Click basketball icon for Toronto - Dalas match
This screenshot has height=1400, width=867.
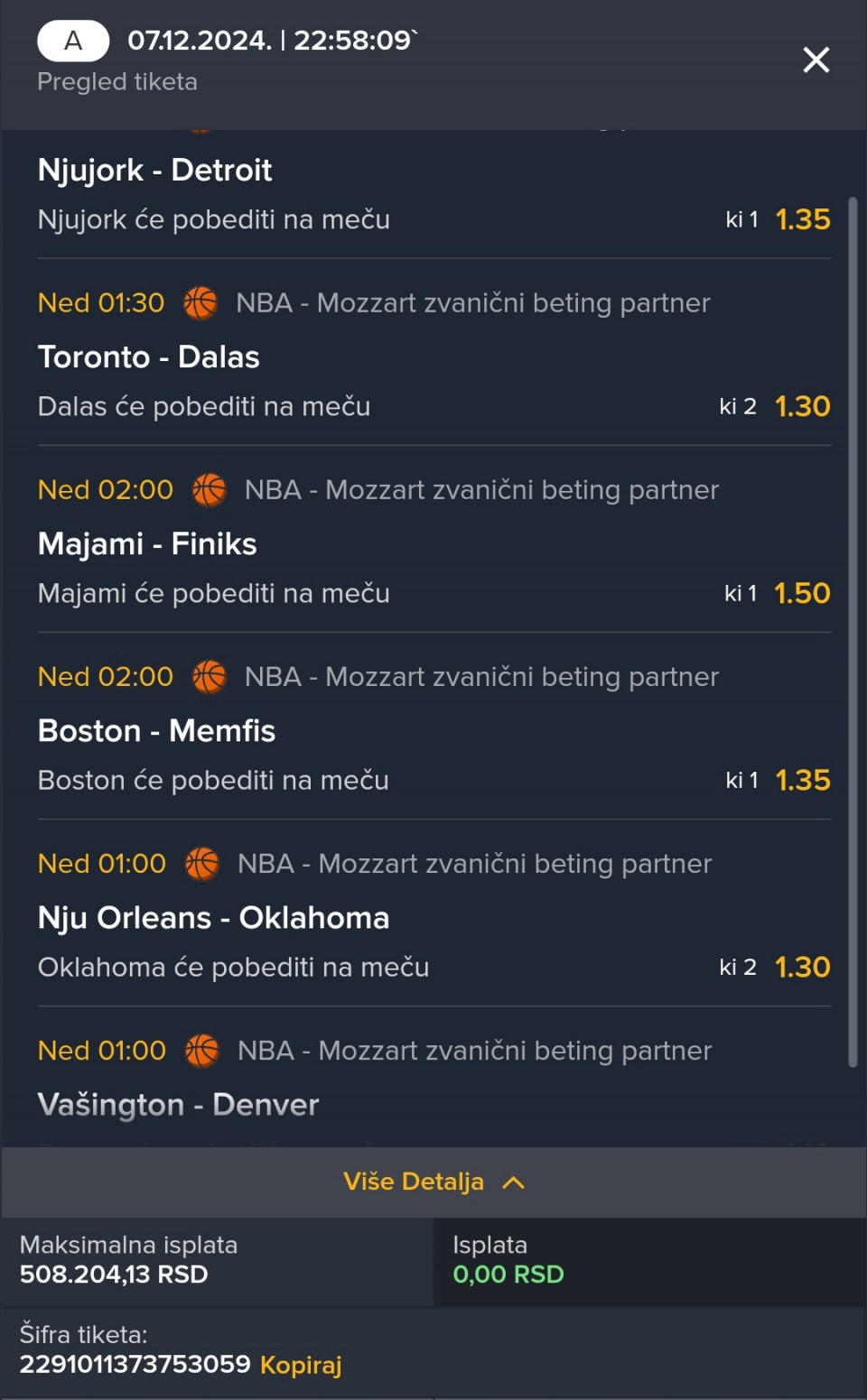coord(200,303)
